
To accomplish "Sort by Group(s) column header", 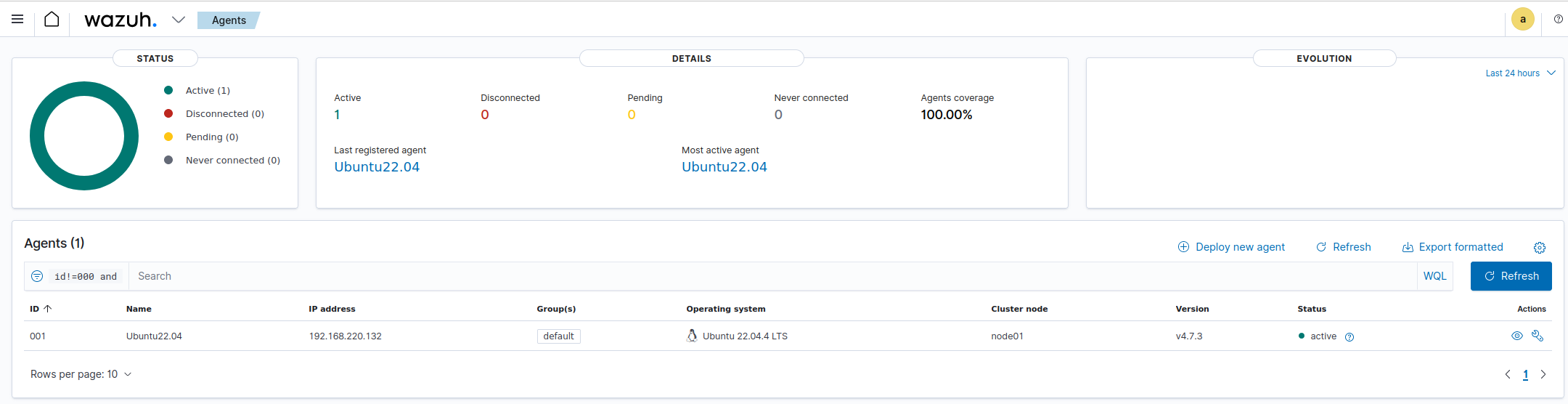I will 556,309.
